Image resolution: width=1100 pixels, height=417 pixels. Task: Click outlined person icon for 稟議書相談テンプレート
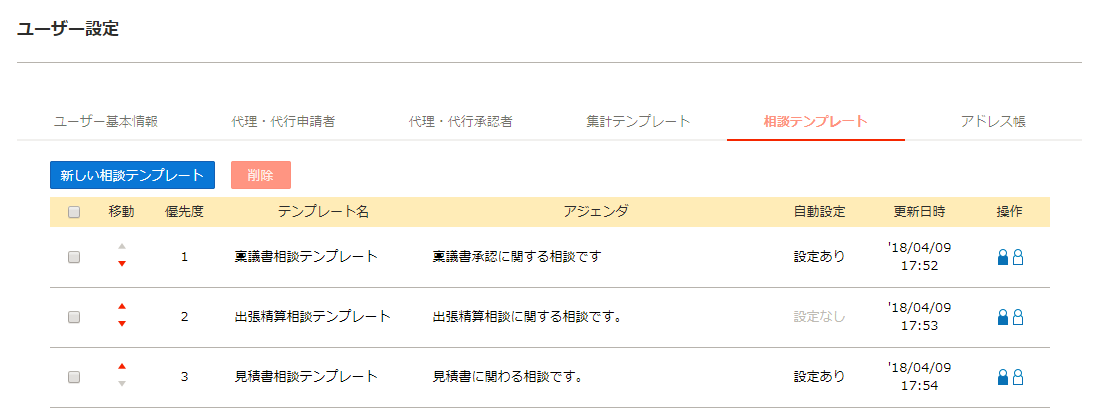(x=1018, y=258)
